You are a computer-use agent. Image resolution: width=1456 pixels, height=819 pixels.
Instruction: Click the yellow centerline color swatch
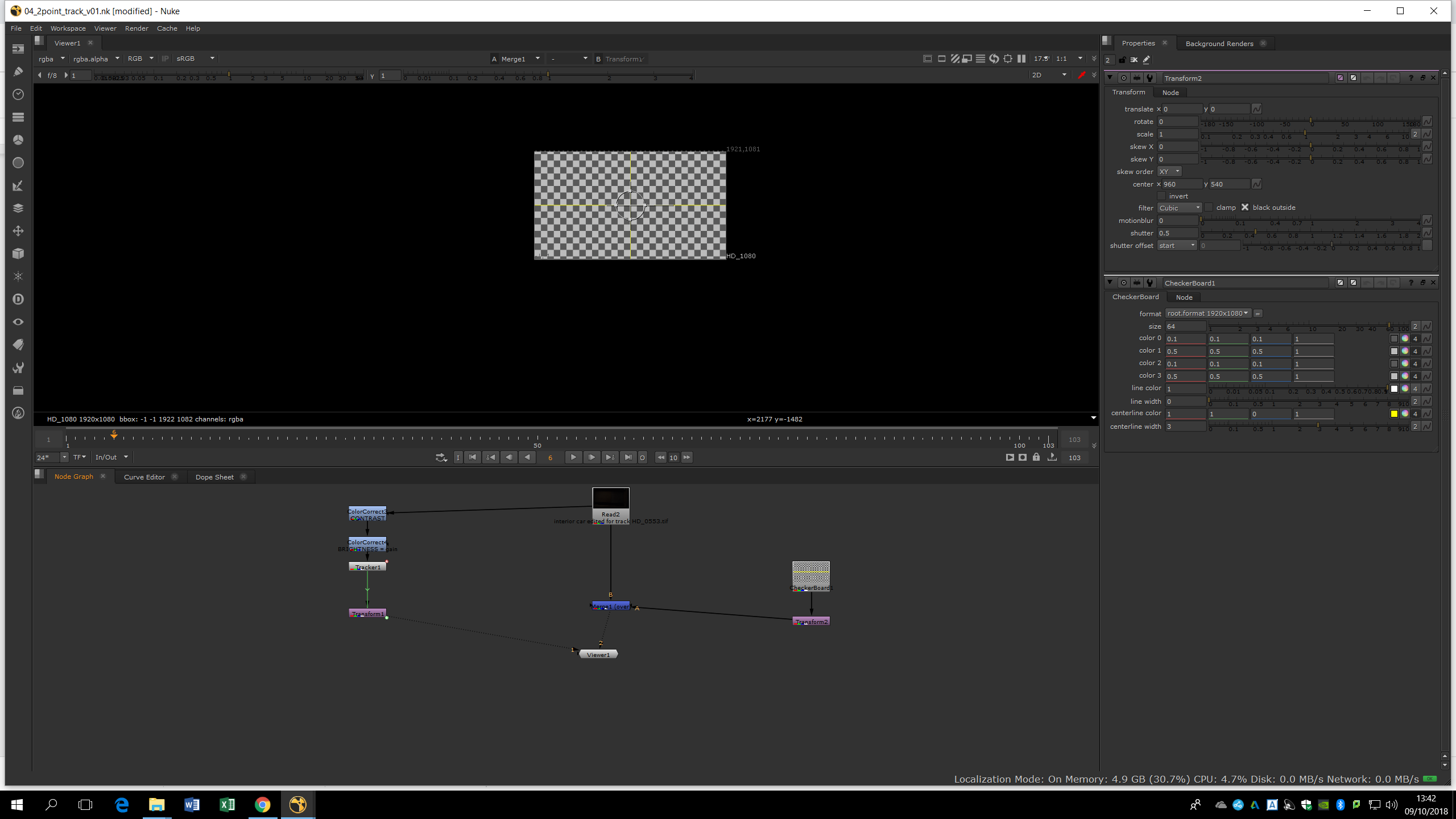(x=1394, y=414)
